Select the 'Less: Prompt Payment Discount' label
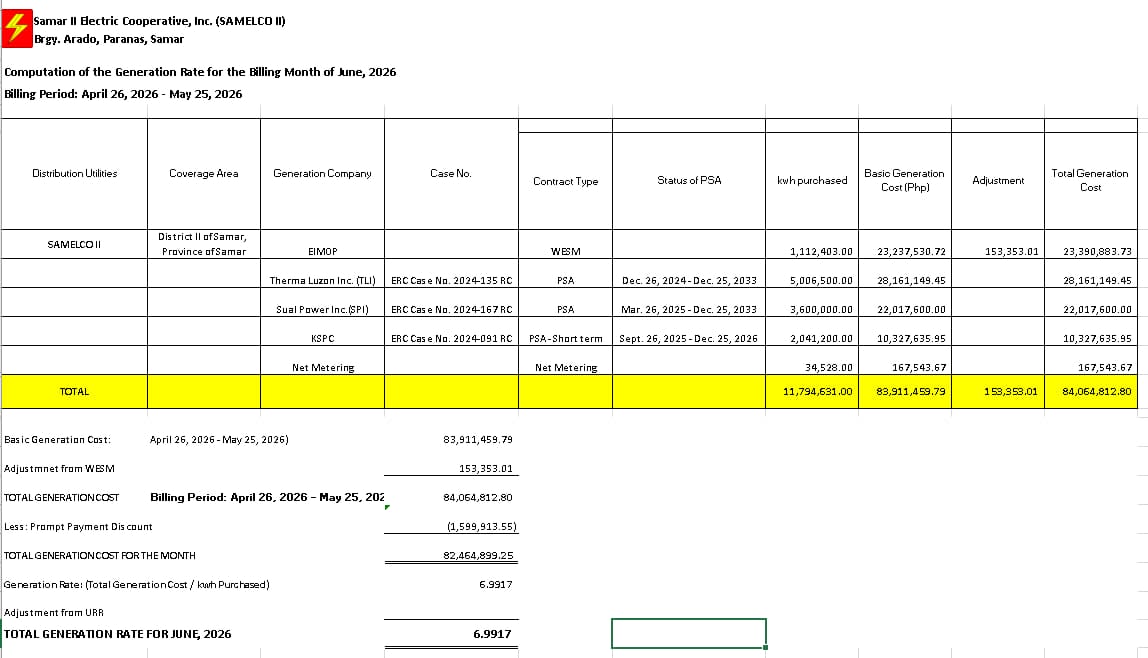1148x658 pixels. click(78, 527)
